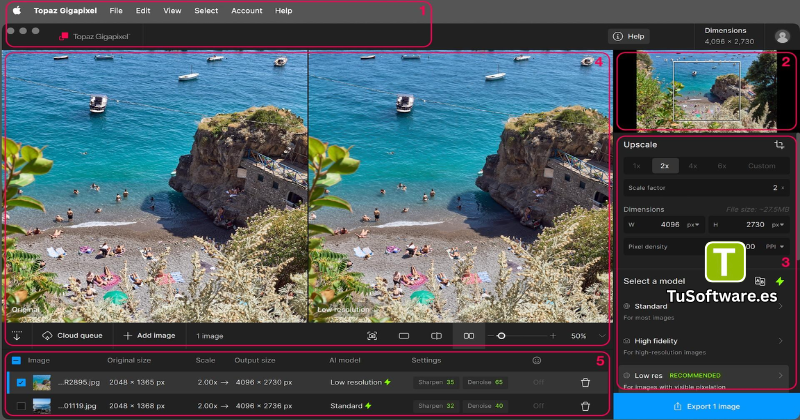The width and height of the screenshot is (800, 420).
Task: Click the R2895.jpg row thumbnail
Action: coord(42,382)
